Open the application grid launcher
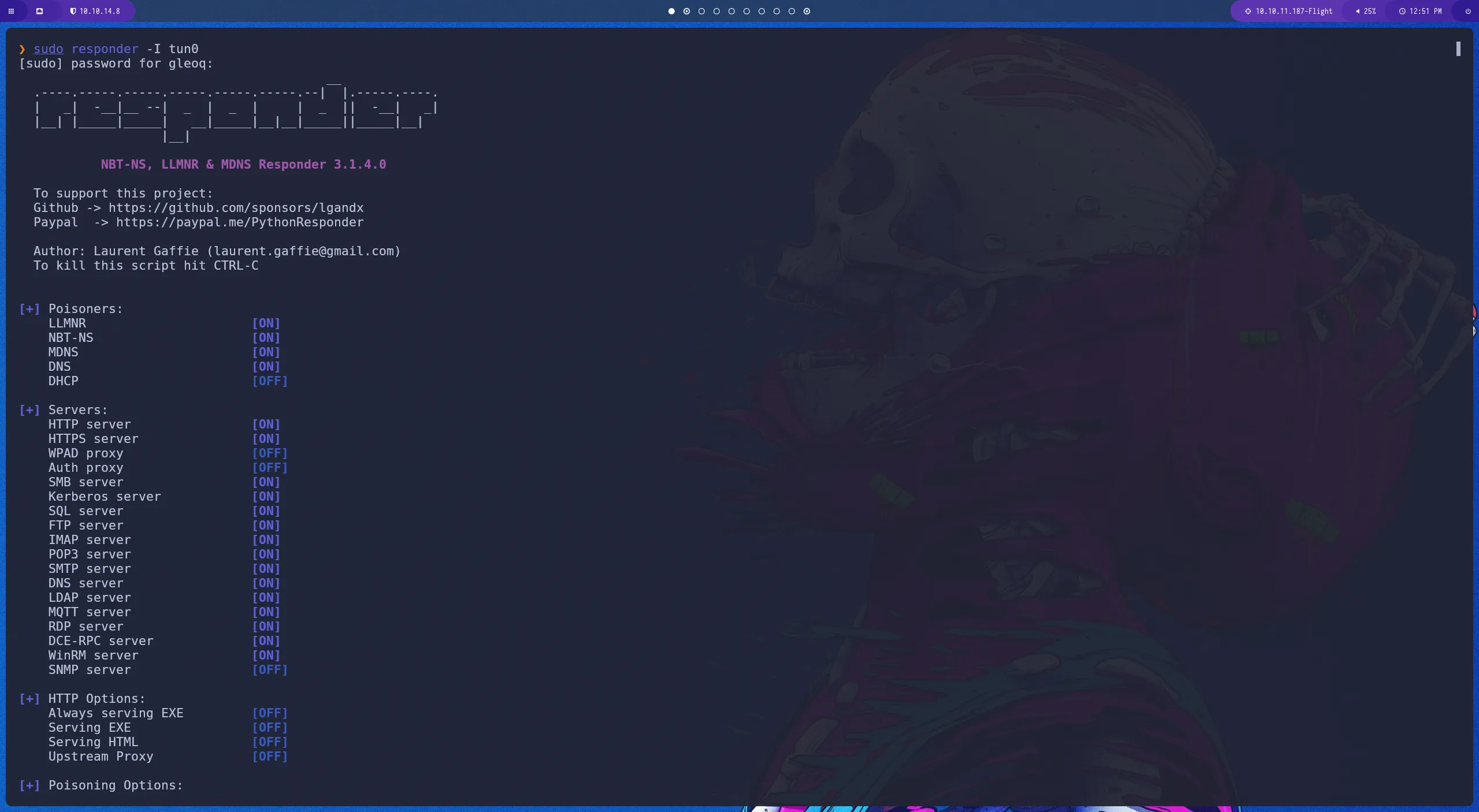Screen dimensions: 1479x812 coord(10,11)
